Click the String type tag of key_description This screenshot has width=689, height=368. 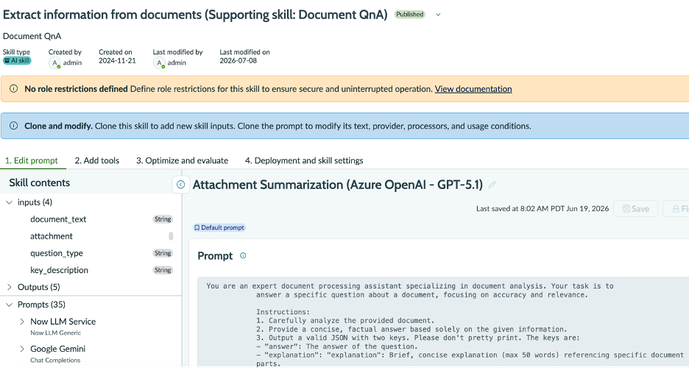coord(163,270)
